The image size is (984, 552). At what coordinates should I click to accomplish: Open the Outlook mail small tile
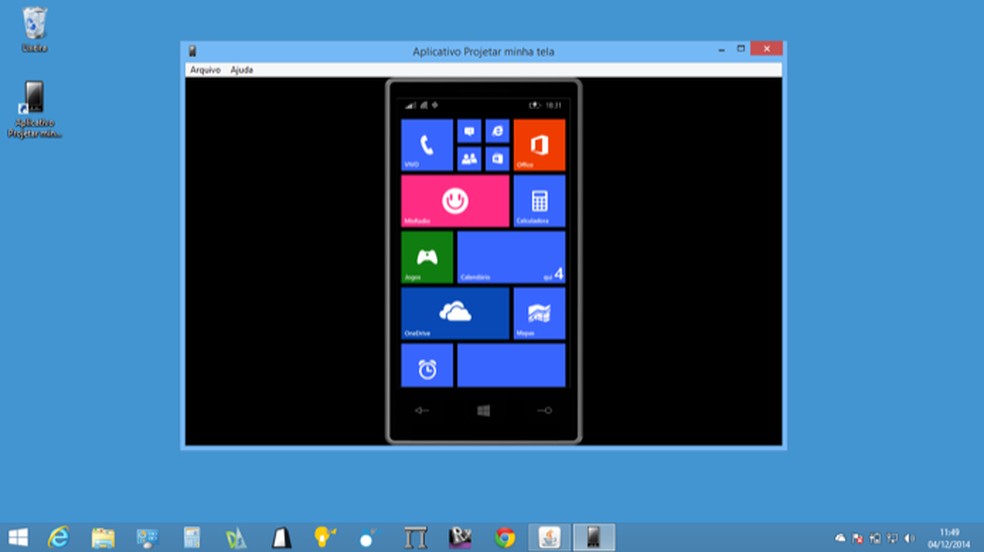coord(497,159)
